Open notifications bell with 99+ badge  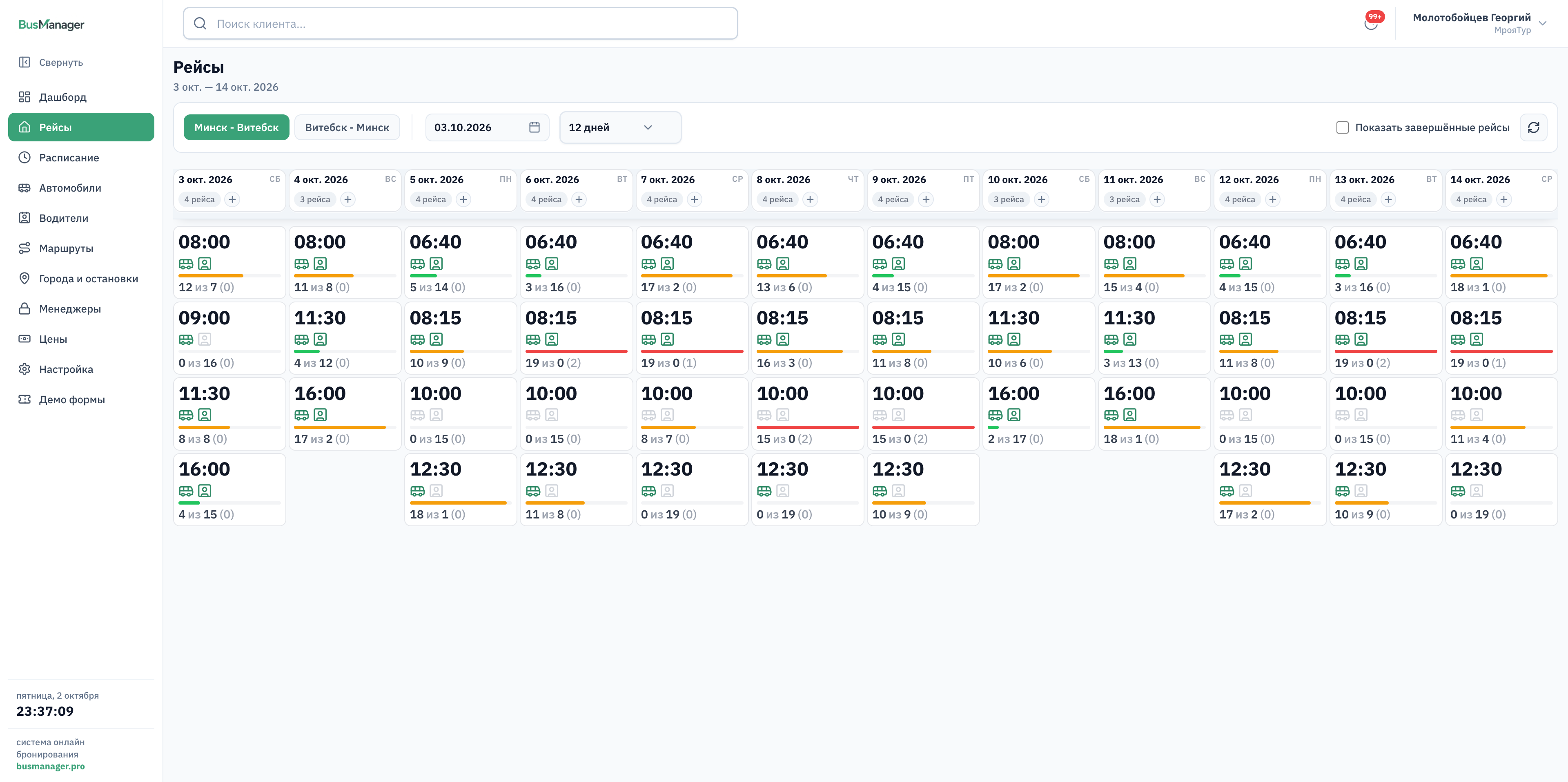click(x=1371, y=23)
